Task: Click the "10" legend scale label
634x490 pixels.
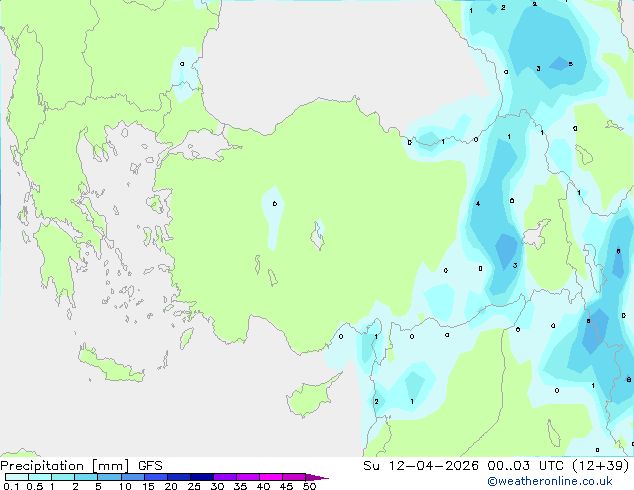Action: point(125,486)
